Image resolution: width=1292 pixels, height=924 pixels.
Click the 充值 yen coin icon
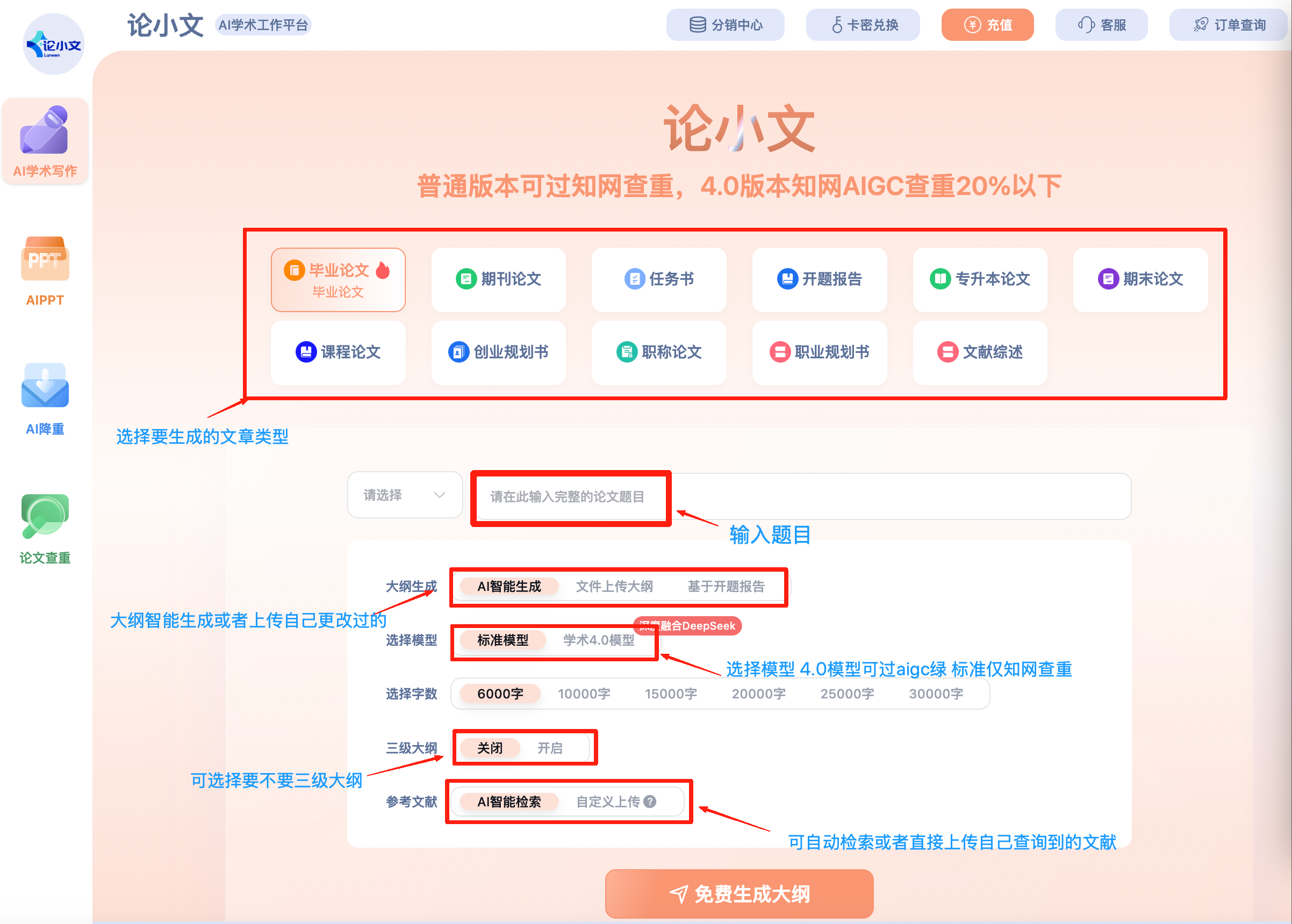pos(972,25)
